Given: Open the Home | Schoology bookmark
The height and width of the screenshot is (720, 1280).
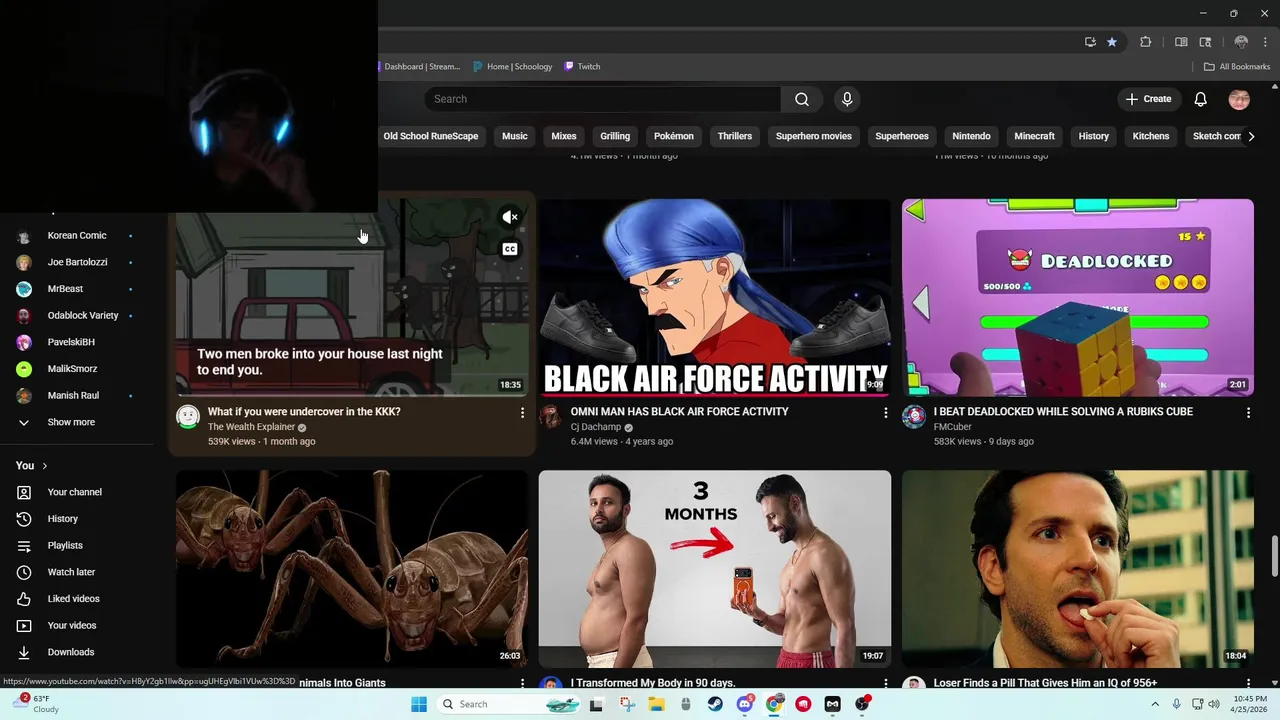Looking at the screenshot, I should point(513,67).
